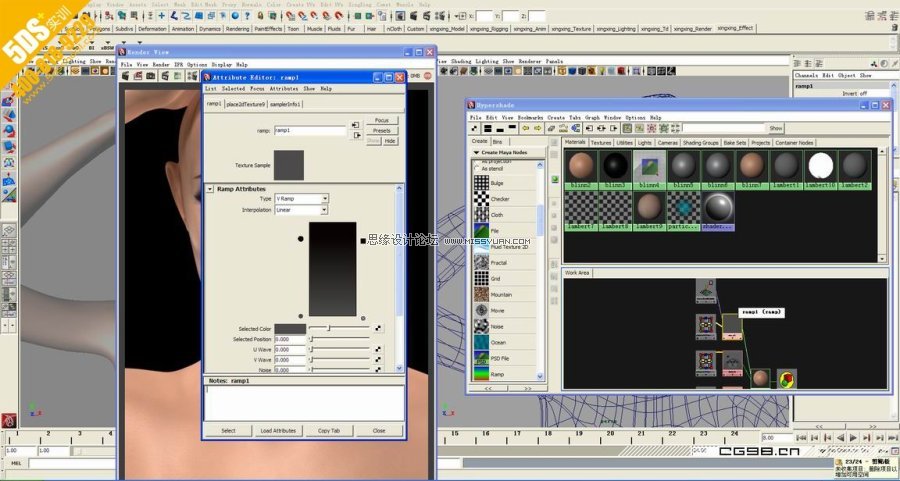This screenshot has width=900, height=481.
Task: Click map button beside Selected Color slider
Action: click(378, 328)
